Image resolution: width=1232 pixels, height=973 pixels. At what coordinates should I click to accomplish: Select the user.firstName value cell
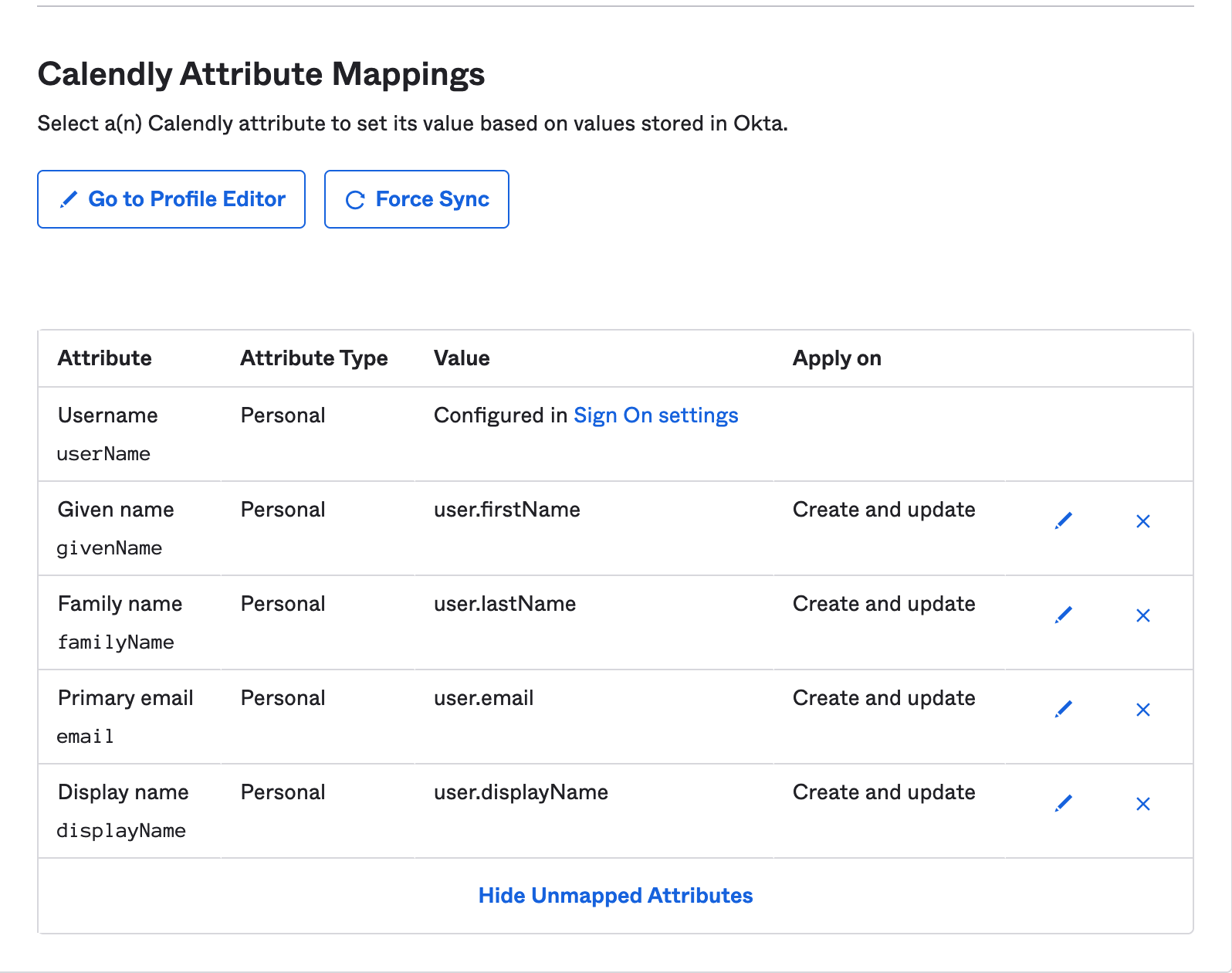tap(506, 510)
